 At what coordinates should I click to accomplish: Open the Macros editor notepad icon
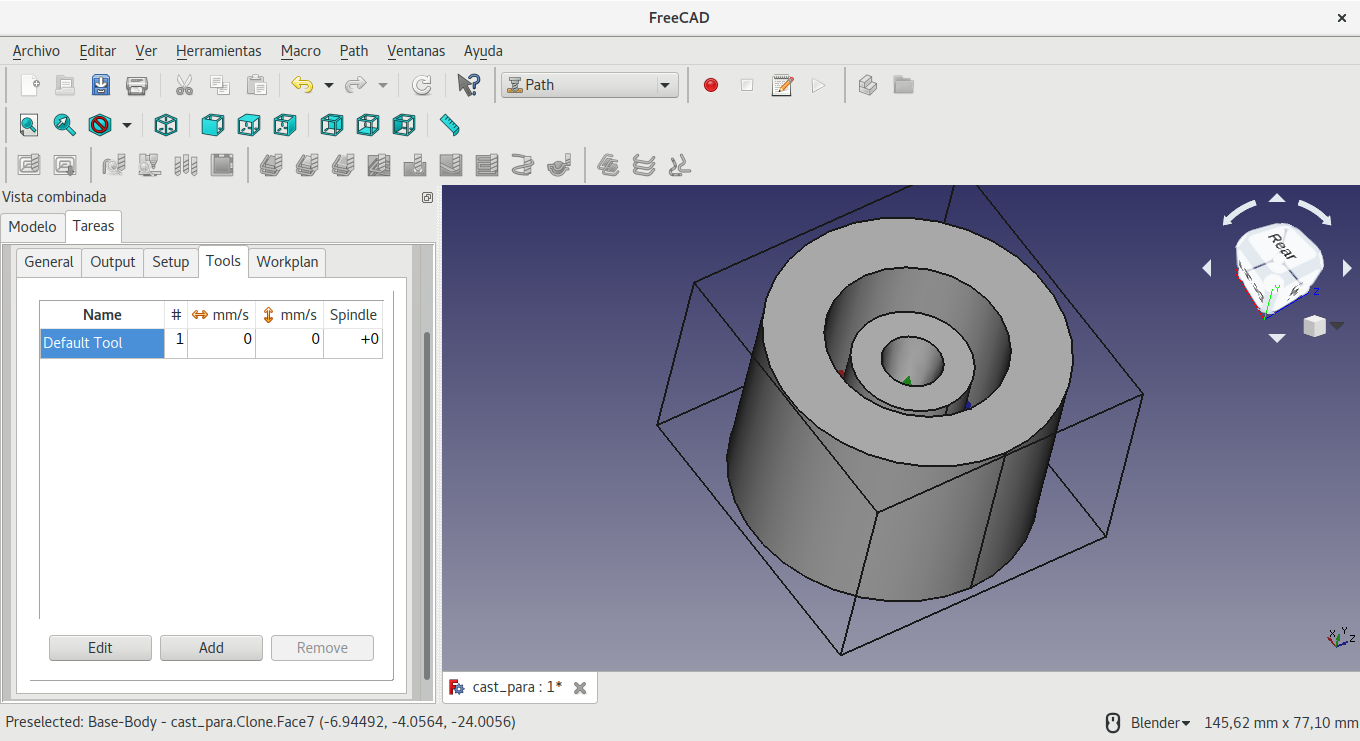[x=782, y=85]
